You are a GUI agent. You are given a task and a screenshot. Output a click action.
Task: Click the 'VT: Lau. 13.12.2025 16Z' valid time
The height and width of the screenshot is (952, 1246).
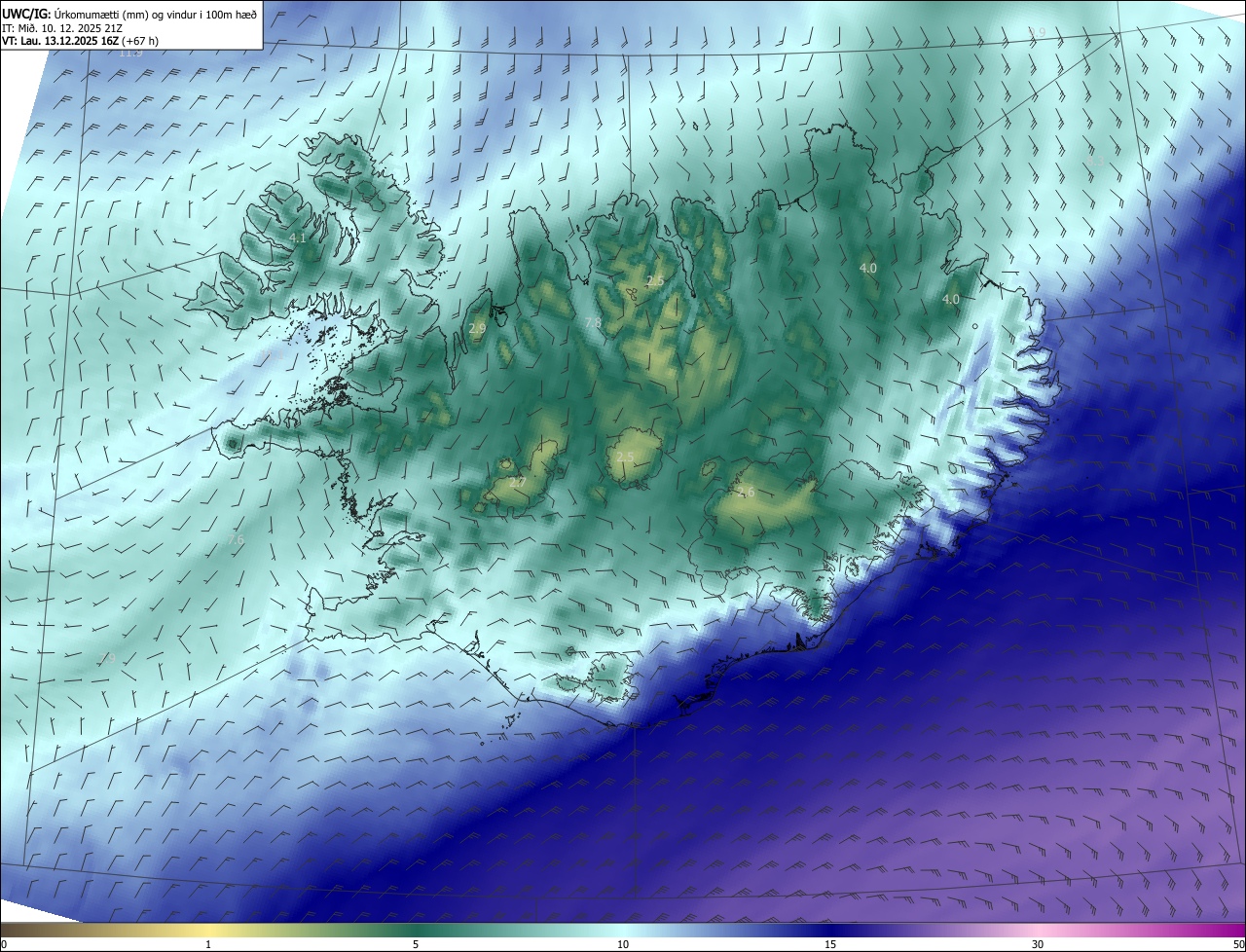(60, 41)
